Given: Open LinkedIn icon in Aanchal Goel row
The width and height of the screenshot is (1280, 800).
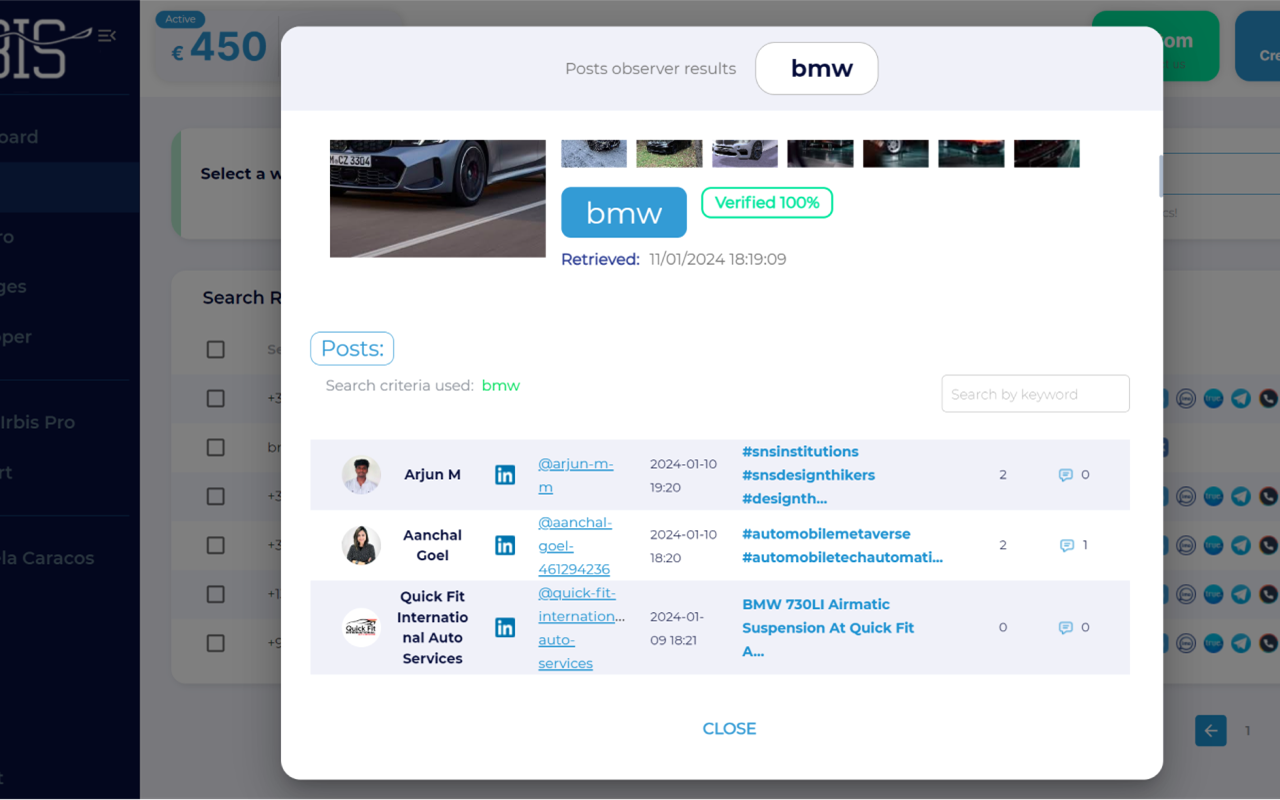Looking at the screenshot, I should pyautogui.click(x=505, y=545).
